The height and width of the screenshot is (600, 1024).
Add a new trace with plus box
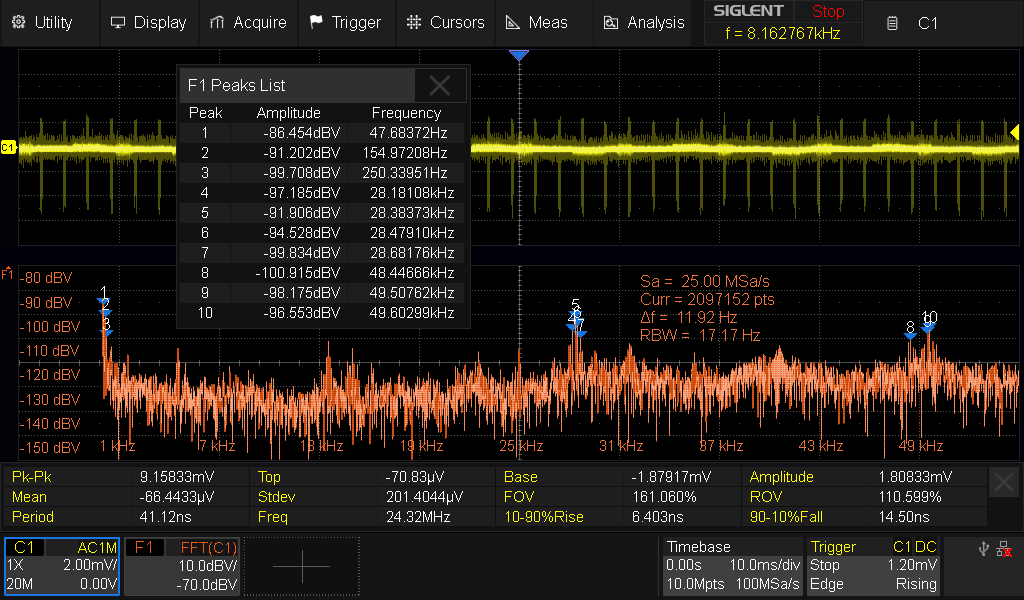point(301,566)
